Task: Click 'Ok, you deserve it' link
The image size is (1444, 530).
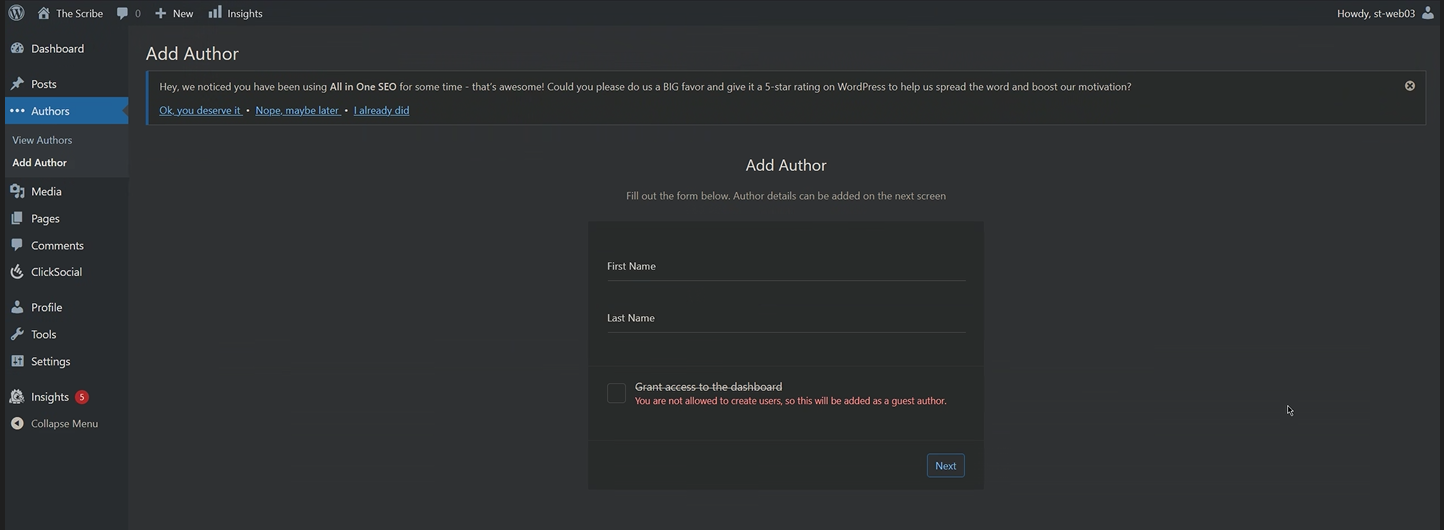Action: tap(200, 110)
